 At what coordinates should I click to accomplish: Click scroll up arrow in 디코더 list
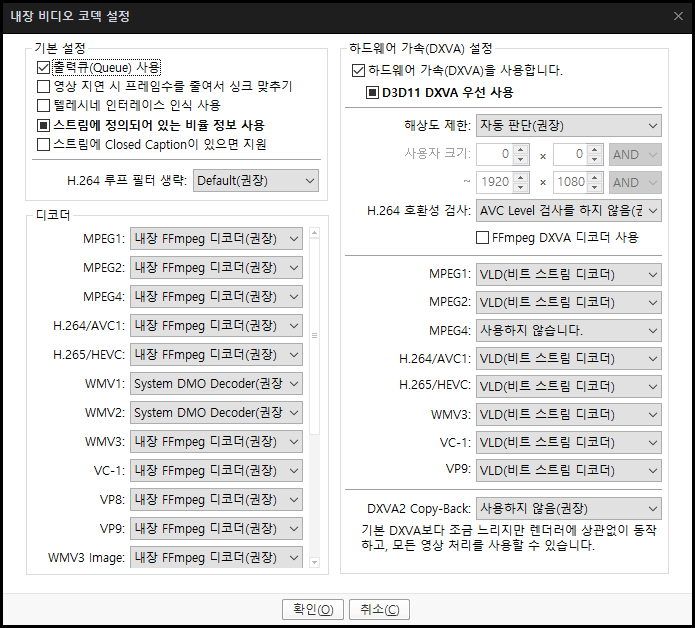click(x=315, y=233)
